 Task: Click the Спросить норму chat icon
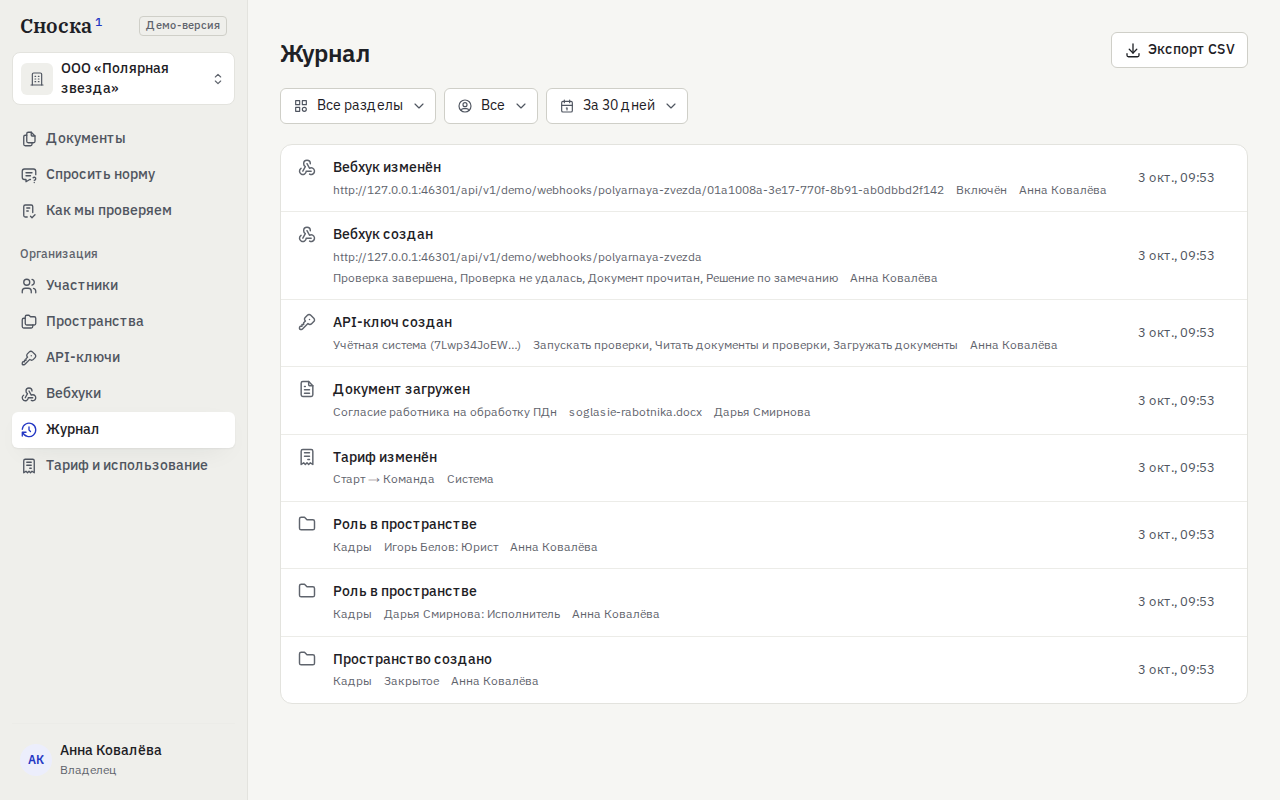click(x=29, y=175)
